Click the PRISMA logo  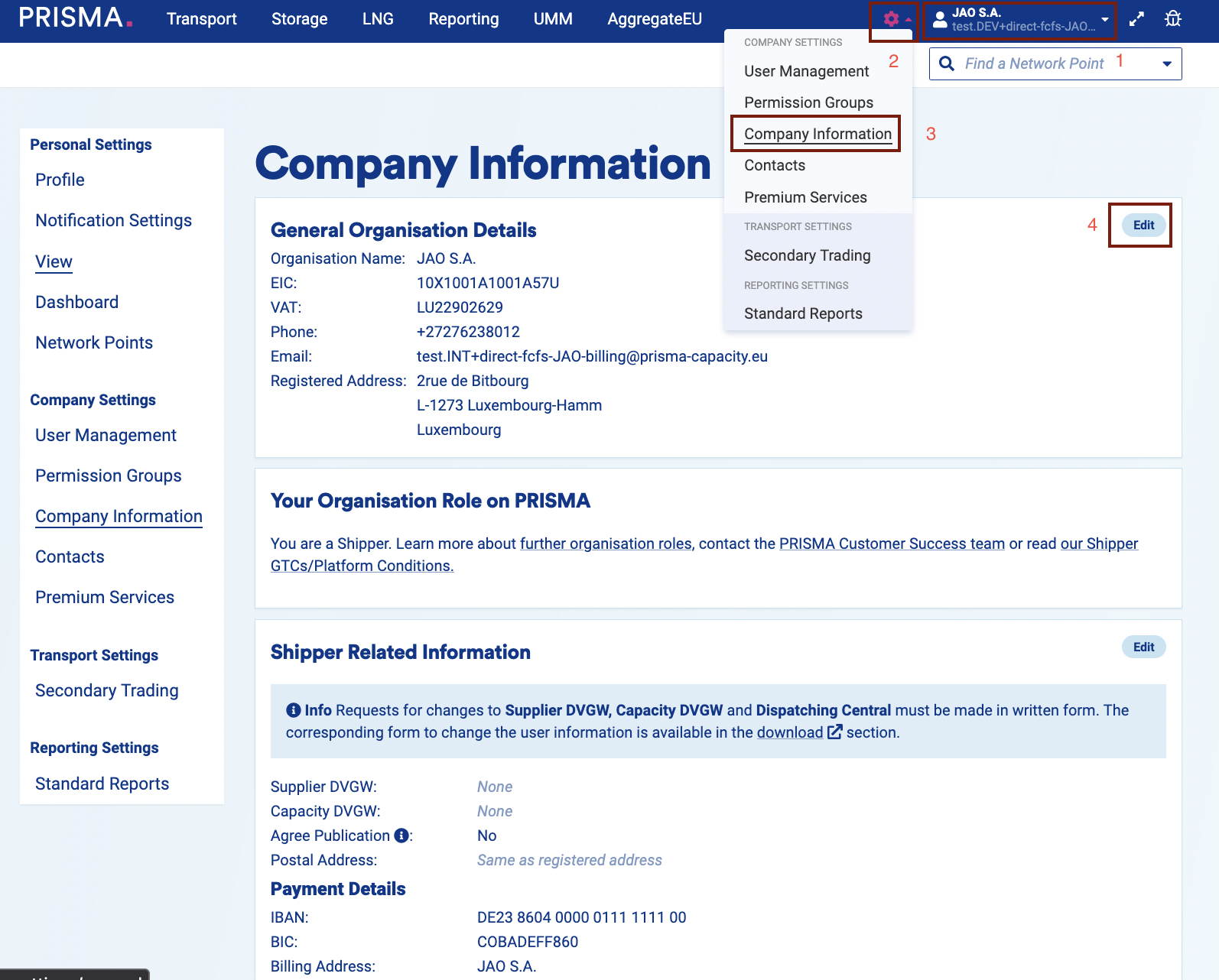[76, 18]
